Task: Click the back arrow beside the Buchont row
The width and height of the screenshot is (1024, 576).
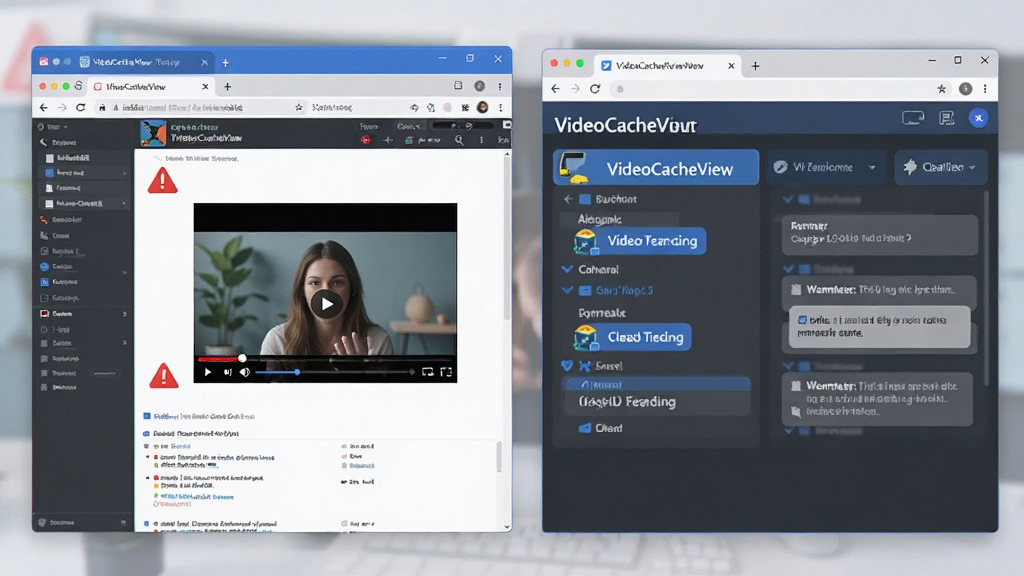Action: point(568,199)
